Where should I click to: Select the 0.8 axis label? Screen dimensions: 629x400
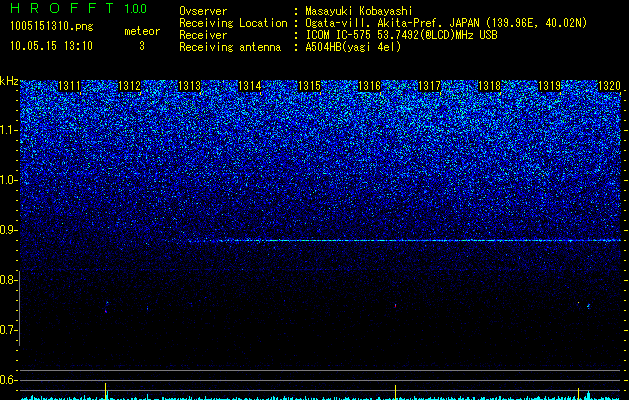pos(9,280)
